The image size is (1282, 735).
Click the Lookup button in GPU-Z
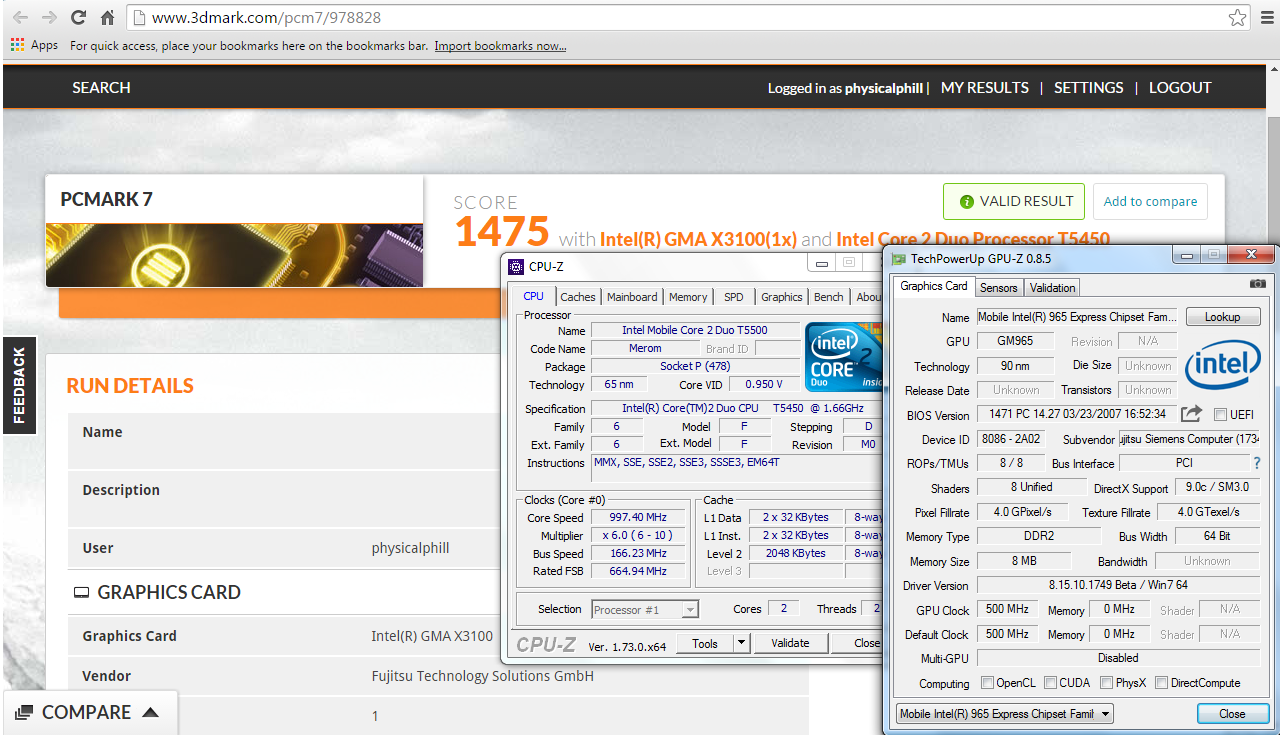point(1222,317)
